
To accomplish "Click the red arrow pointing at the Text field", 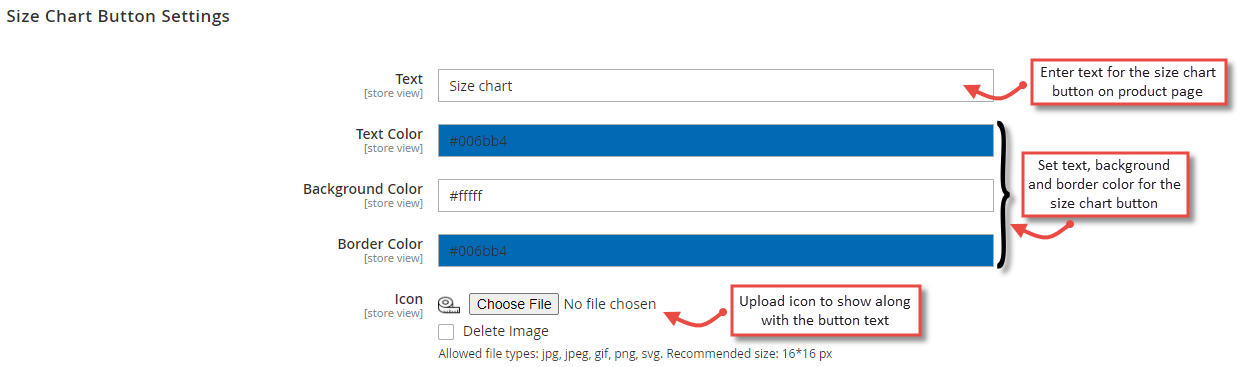I will click(x=995, y=89).
